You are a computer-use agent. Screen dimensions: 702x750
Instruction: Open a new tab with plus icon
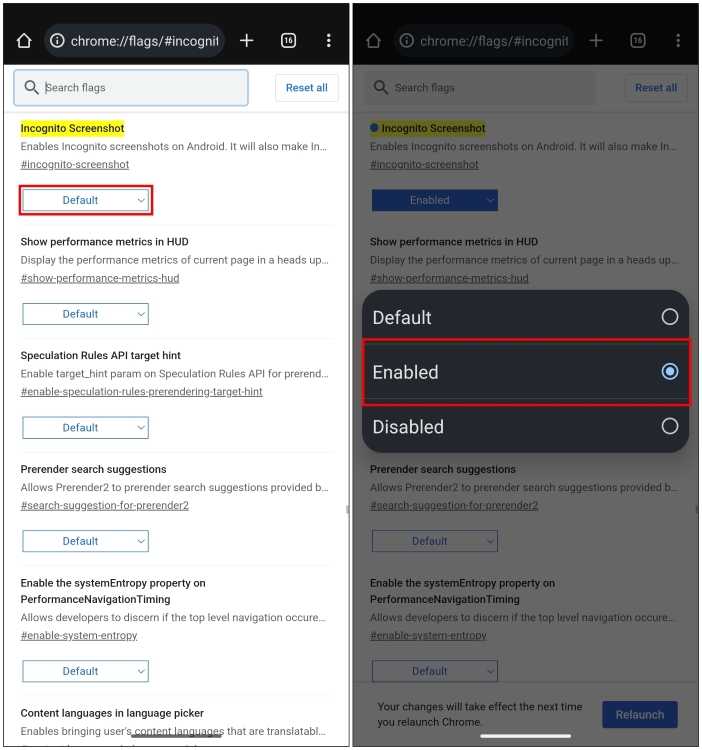pyautogui.click(x=246, y=41)
